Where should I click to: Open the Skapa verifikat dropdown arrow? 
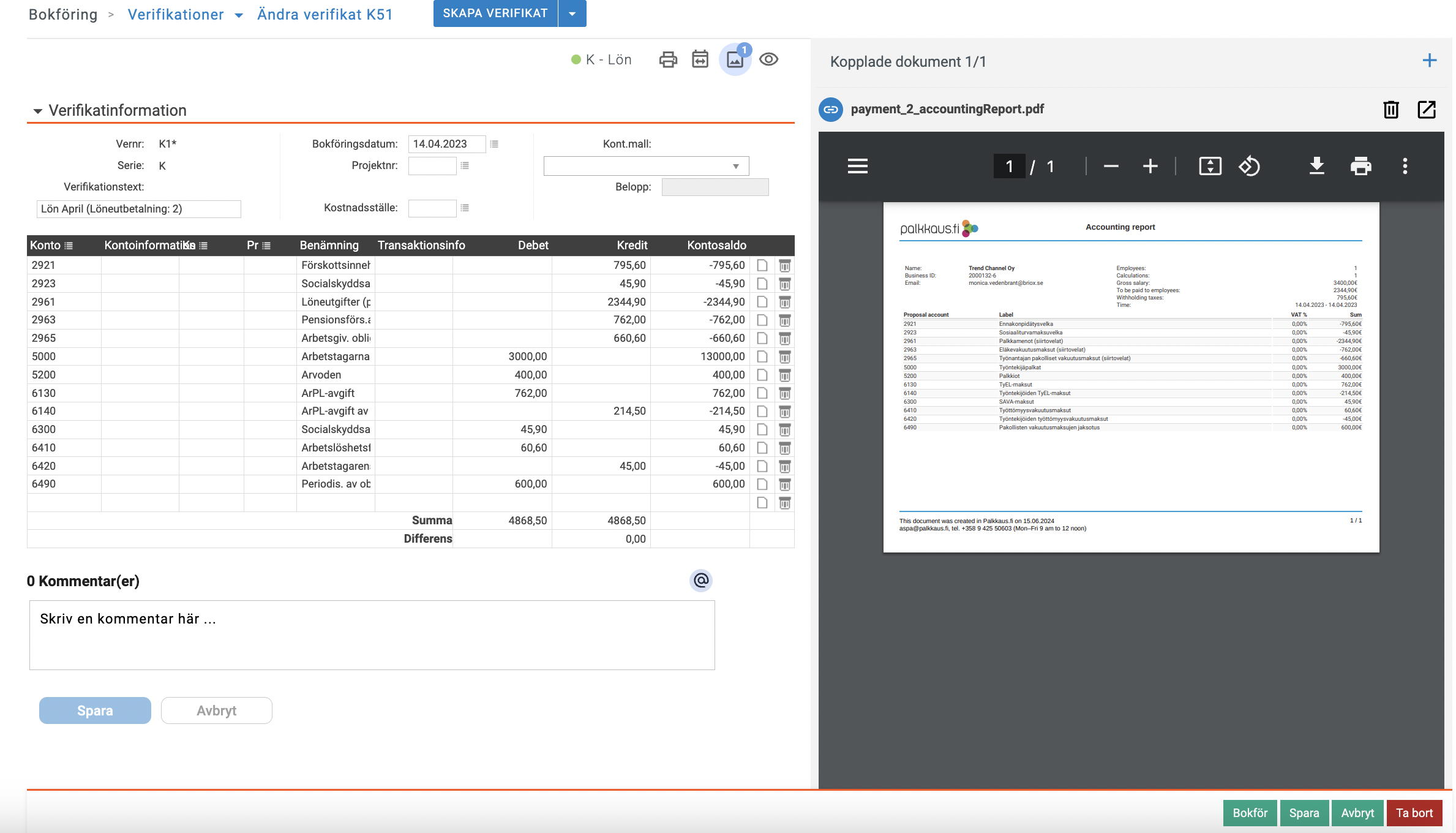(572, 13)
